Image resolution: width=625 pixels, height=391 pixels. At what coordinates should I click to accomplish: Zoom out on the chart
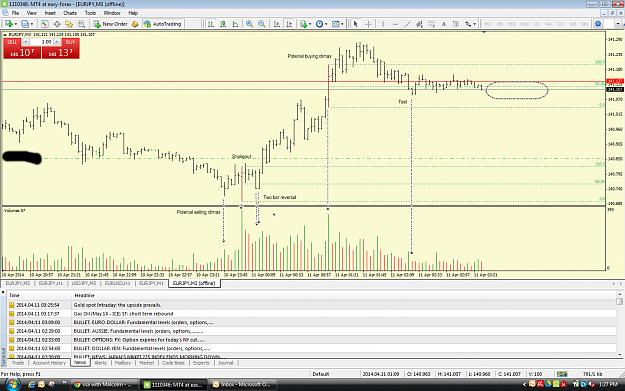click(262, 24)
